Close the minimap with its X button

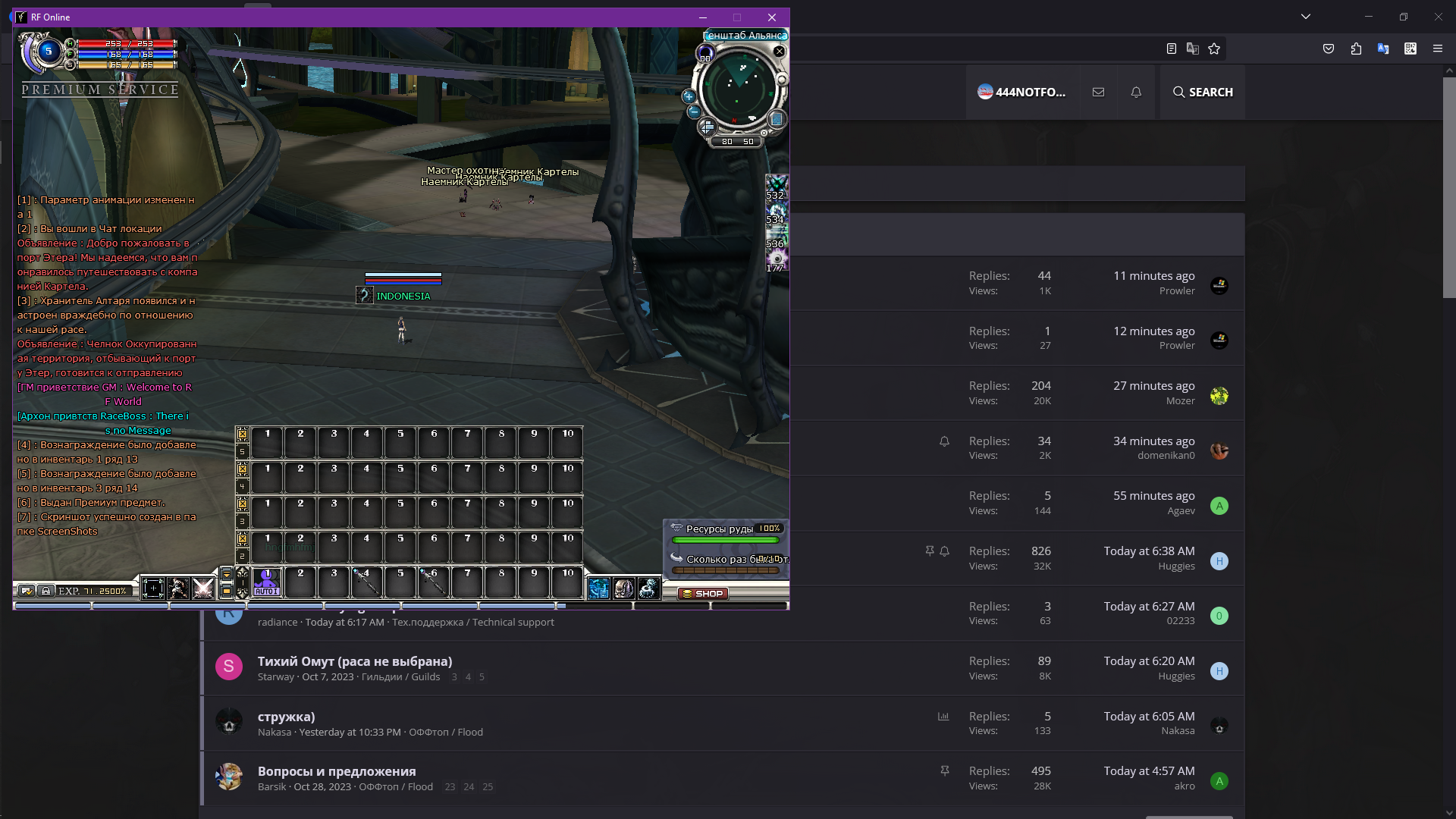779,52
